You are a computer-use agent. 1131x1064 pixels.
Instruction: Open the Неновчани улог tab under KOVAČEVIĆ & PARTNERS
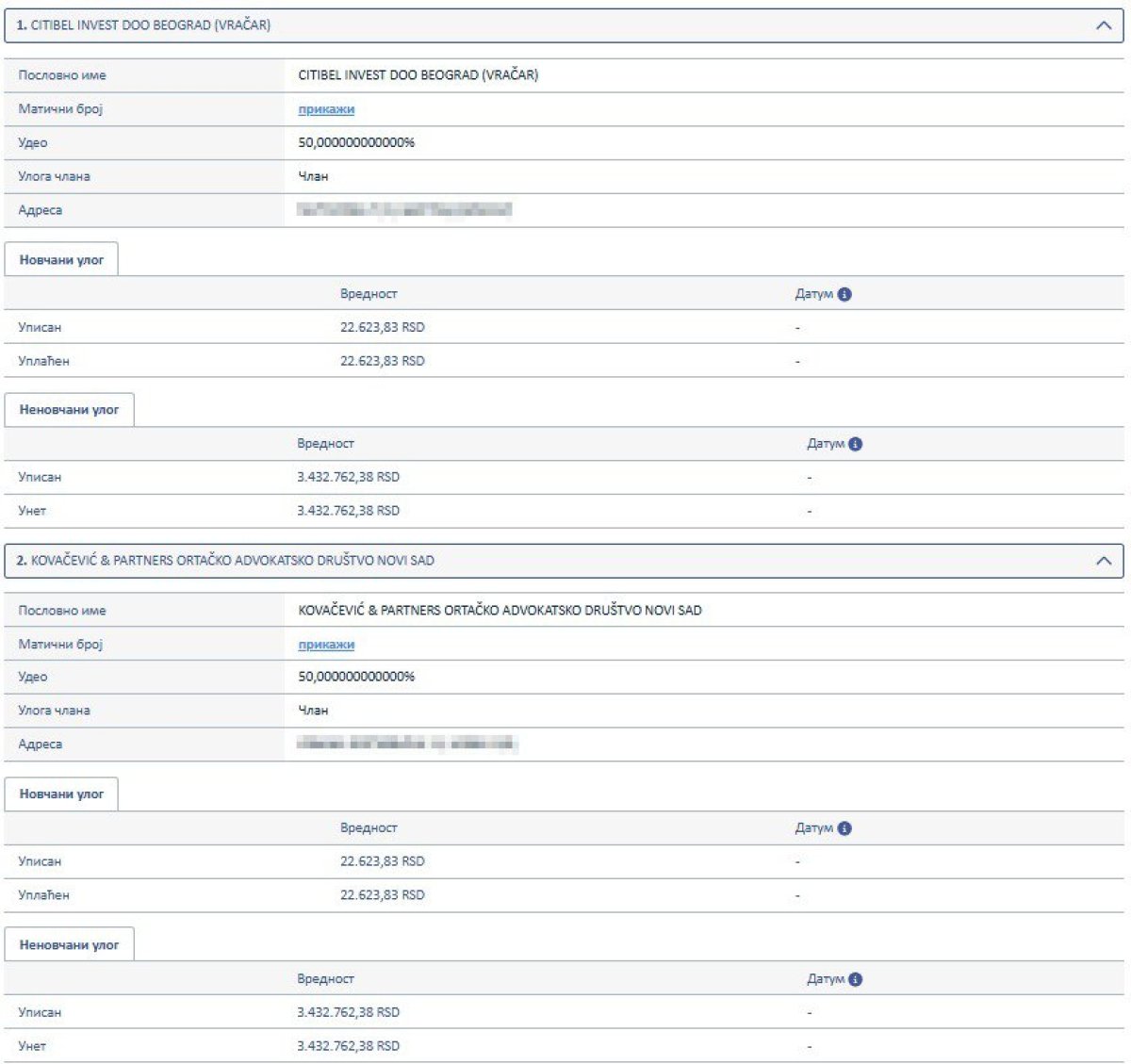click(69, 944)
